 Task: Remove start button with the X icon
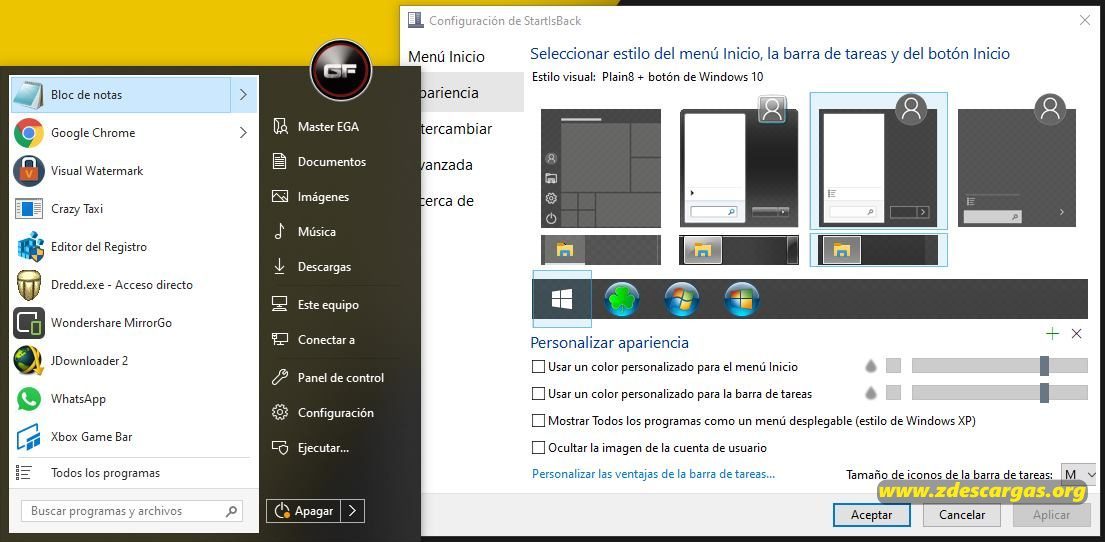tap(1076, 334)
